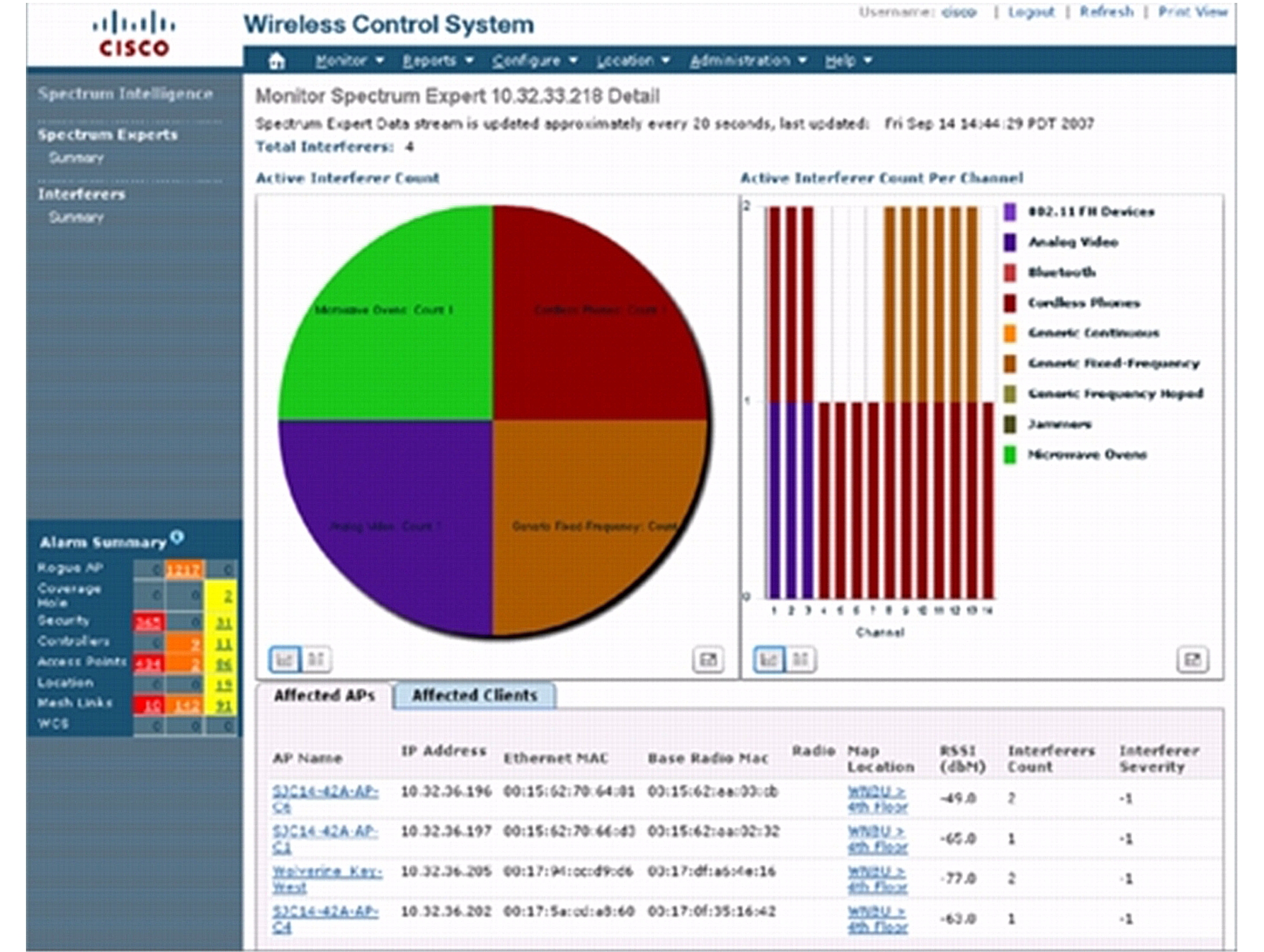Switch pie chart panel to table view icon
The width and height of the screenshot is (1264, 952).
(x=316, y=659)
